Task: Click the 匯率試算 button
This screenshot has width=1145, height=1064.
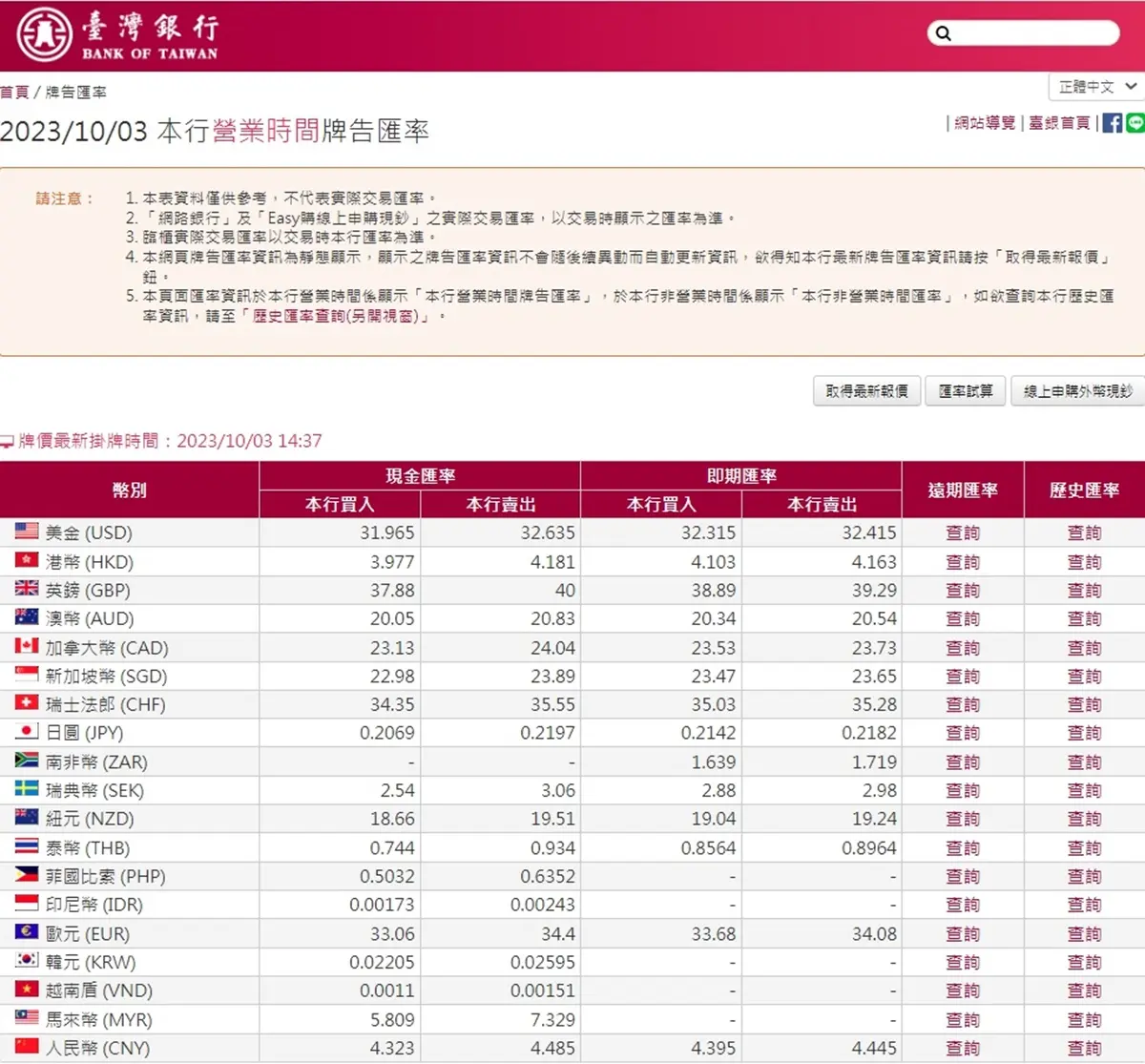Action: pyautogui.click(x=966, y=391)
